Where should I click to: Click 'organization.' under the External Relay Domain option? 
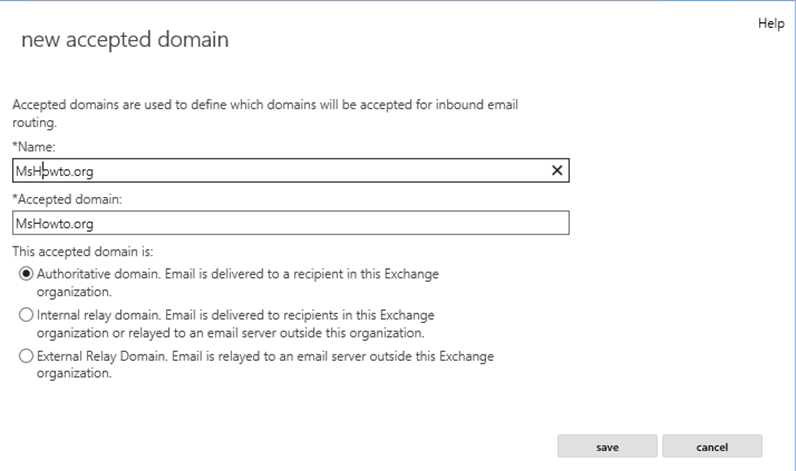pyautogui.click(x=74, y=374)
